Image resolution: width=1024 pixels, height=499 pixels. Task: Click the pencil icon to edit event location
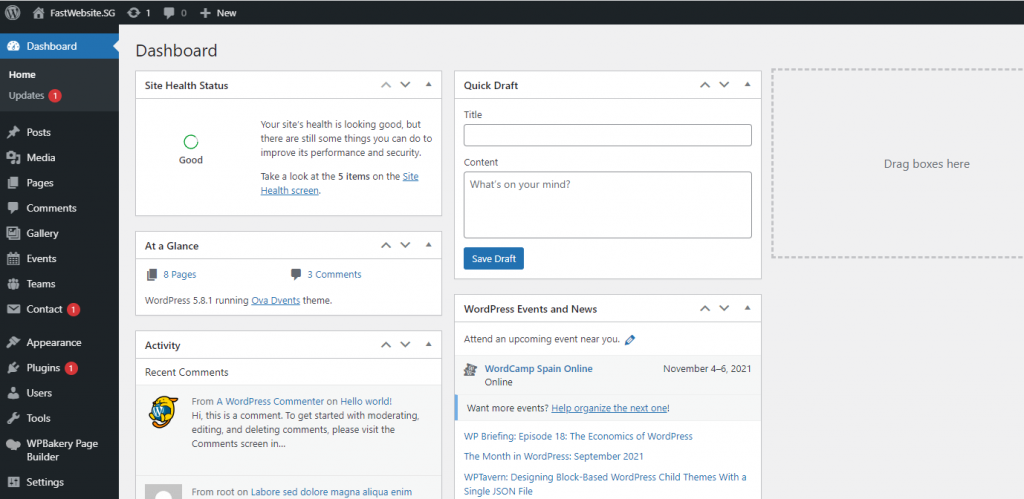tap(630, 340)
